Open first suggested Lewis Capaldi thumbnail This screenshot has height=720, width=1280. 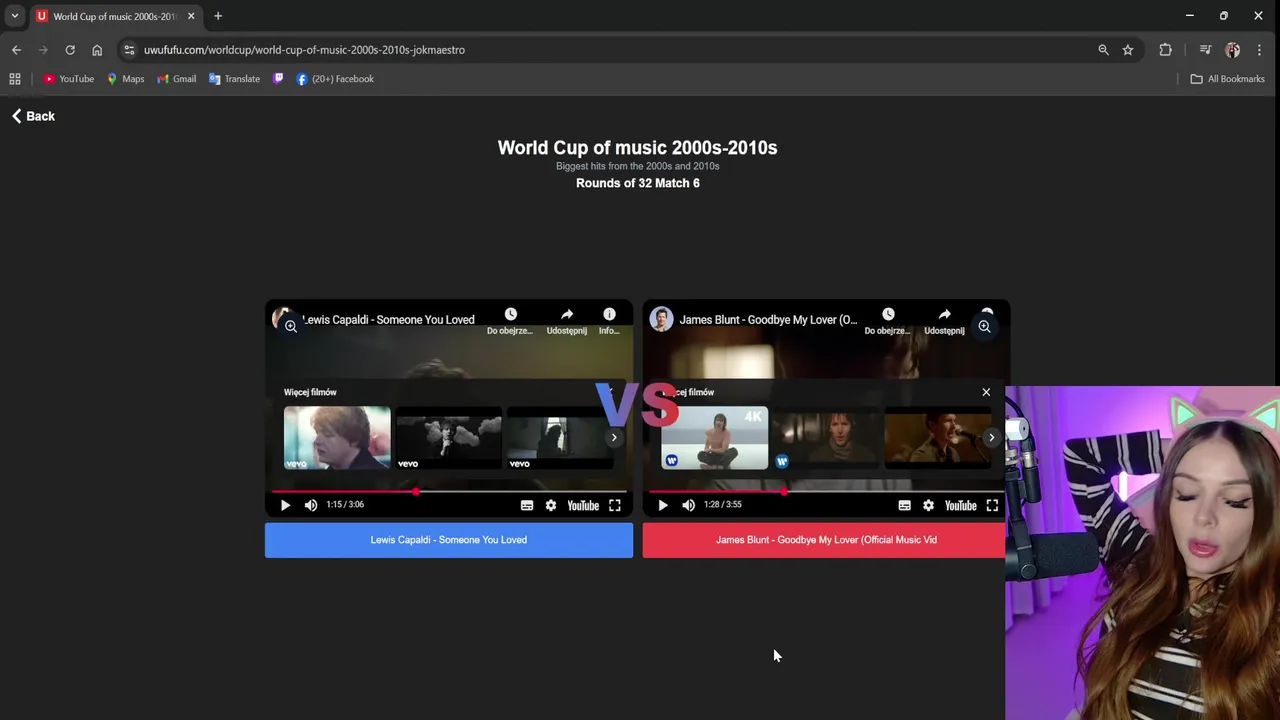pyautogui.click(x=337, y=437)
